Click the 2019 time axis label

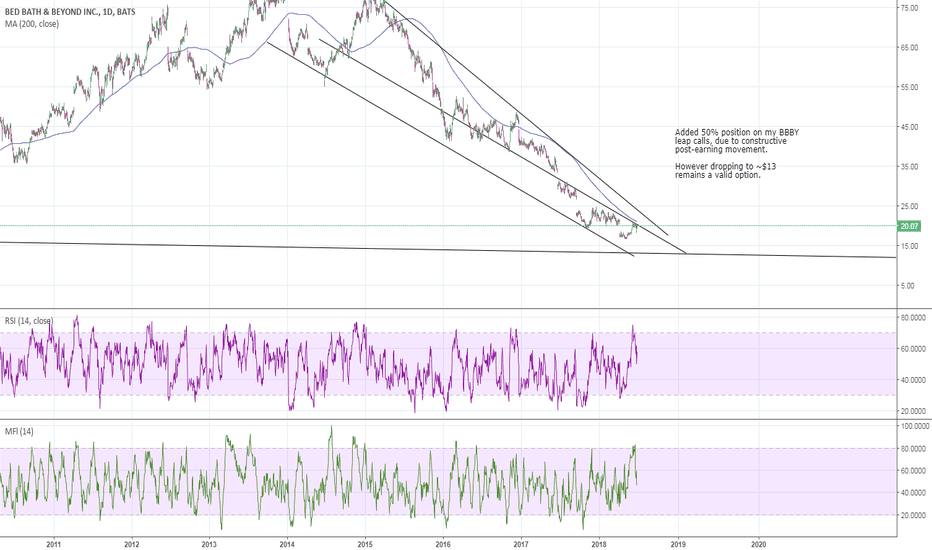coord(678,543)
